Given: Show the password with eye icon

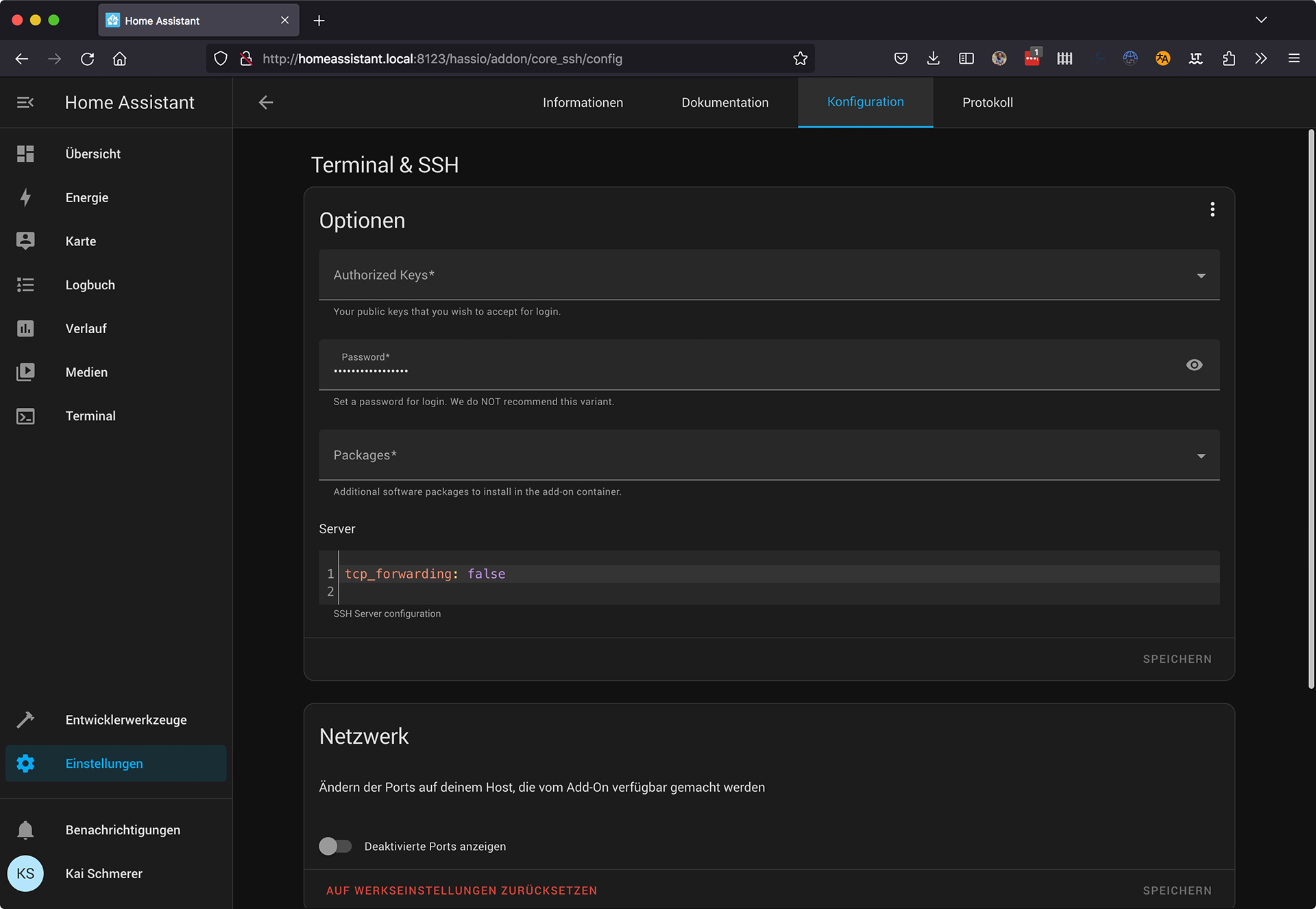Looking at the screenshot, I should click(1194, 365).
